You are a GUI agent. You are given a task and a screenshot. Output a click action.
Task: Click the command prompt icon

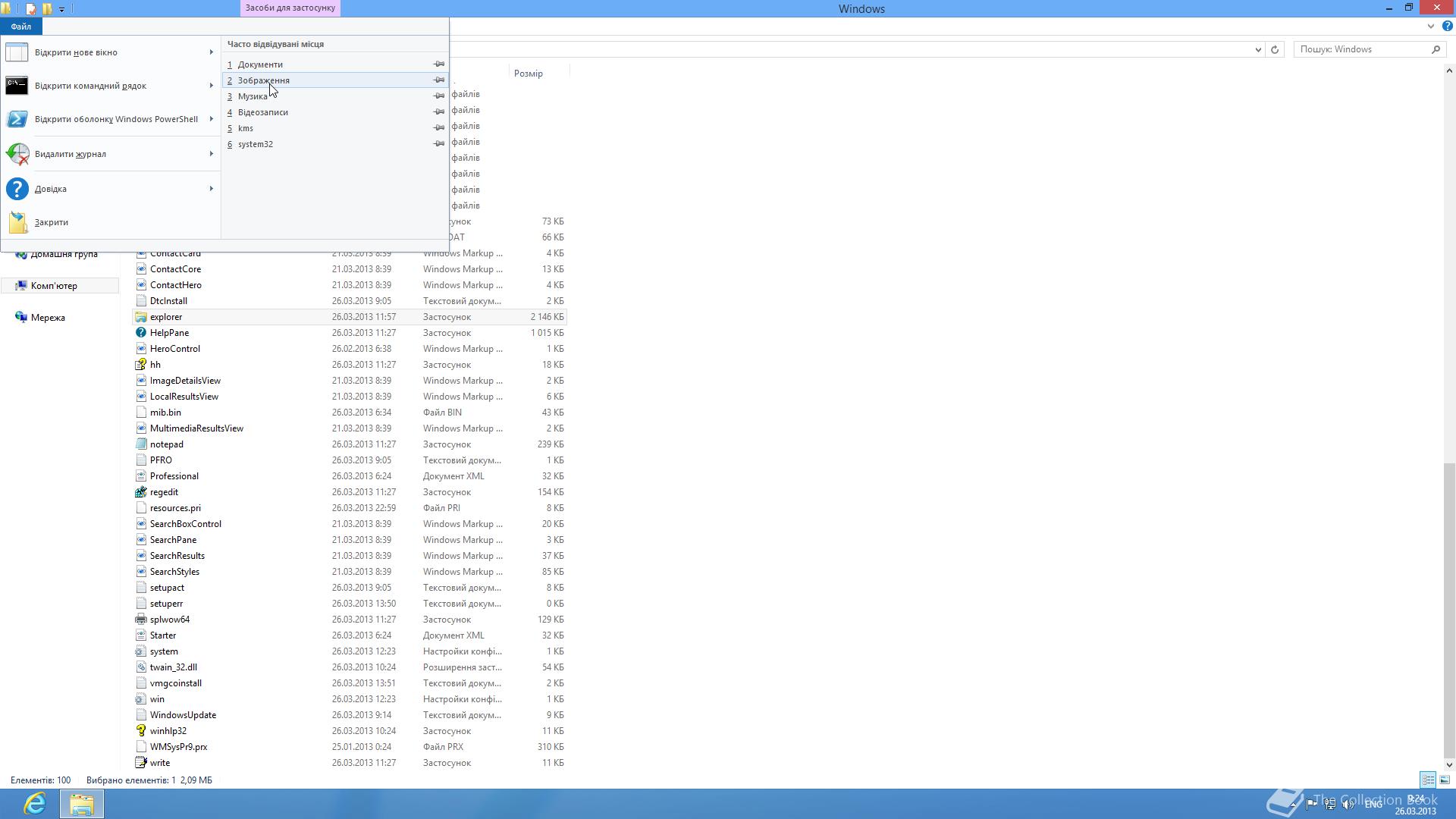coord(17,86)
